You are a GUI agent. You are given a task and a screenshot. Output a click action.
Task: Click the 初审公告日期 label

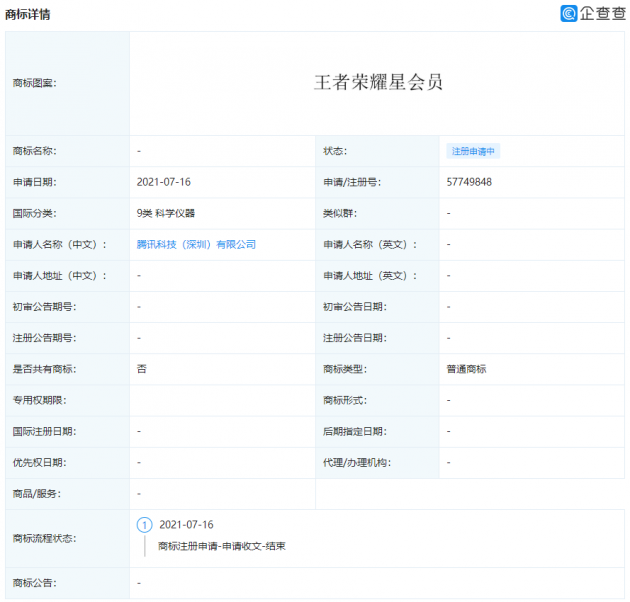click(x=355, y=307)
